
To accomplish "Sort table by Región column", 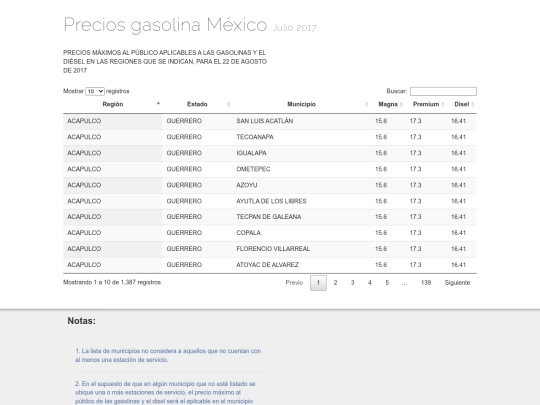I will (113, 104).
